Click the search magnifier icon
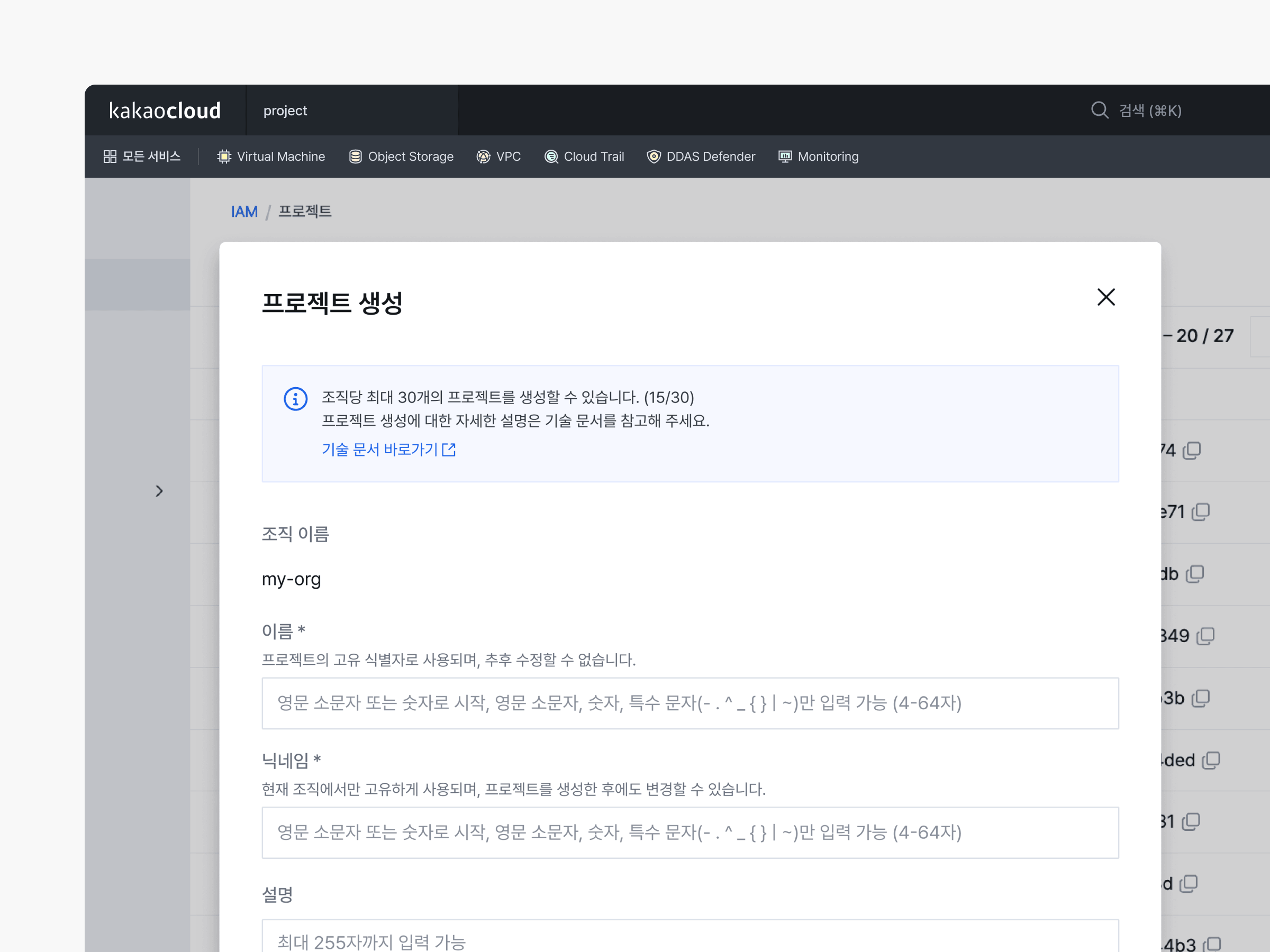 [x=1100, y=110]
